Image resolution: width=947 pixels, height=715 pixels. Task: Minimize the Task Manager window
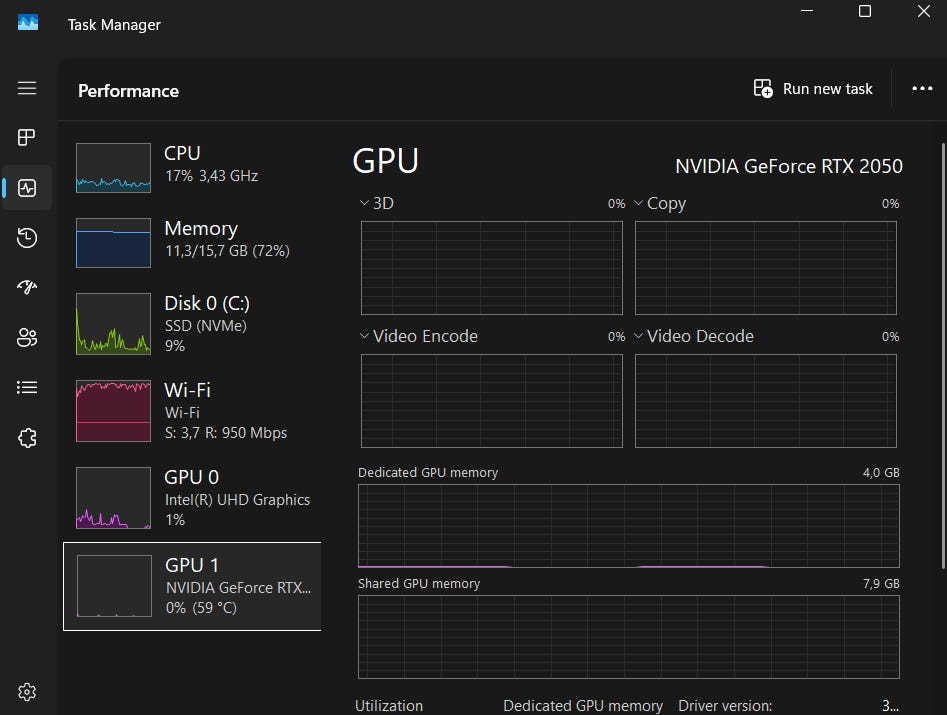tap(807, 11)
